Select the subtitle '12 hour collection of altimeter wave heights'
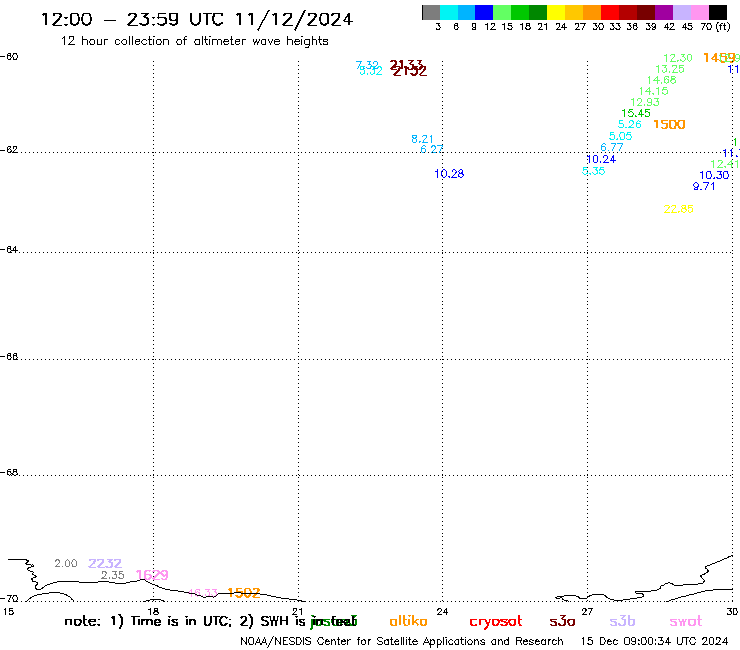This screenshot has width=740, height=650. (194, 41)
